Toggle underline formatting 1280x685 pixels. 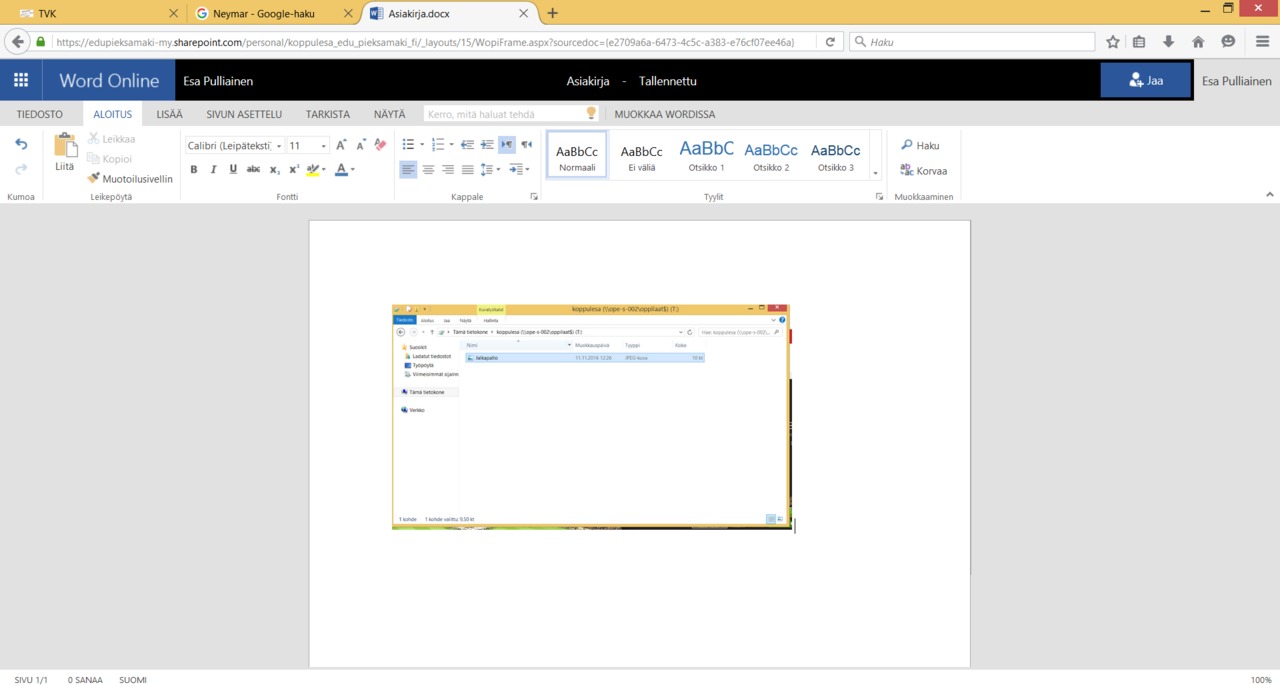(x=233, y=170)
